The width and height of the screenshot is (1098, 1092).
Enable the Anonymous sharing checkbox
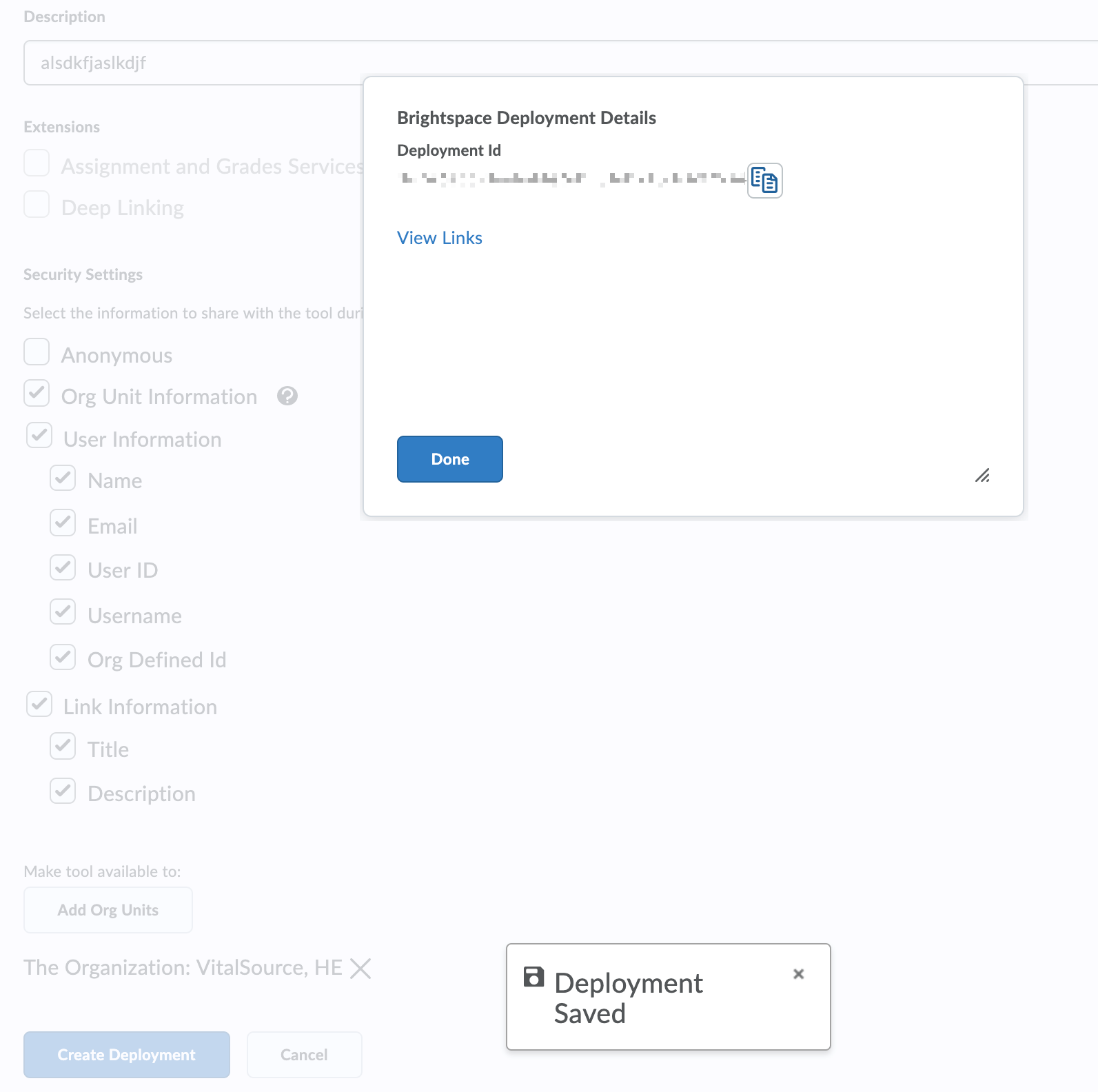click(37, 352)
